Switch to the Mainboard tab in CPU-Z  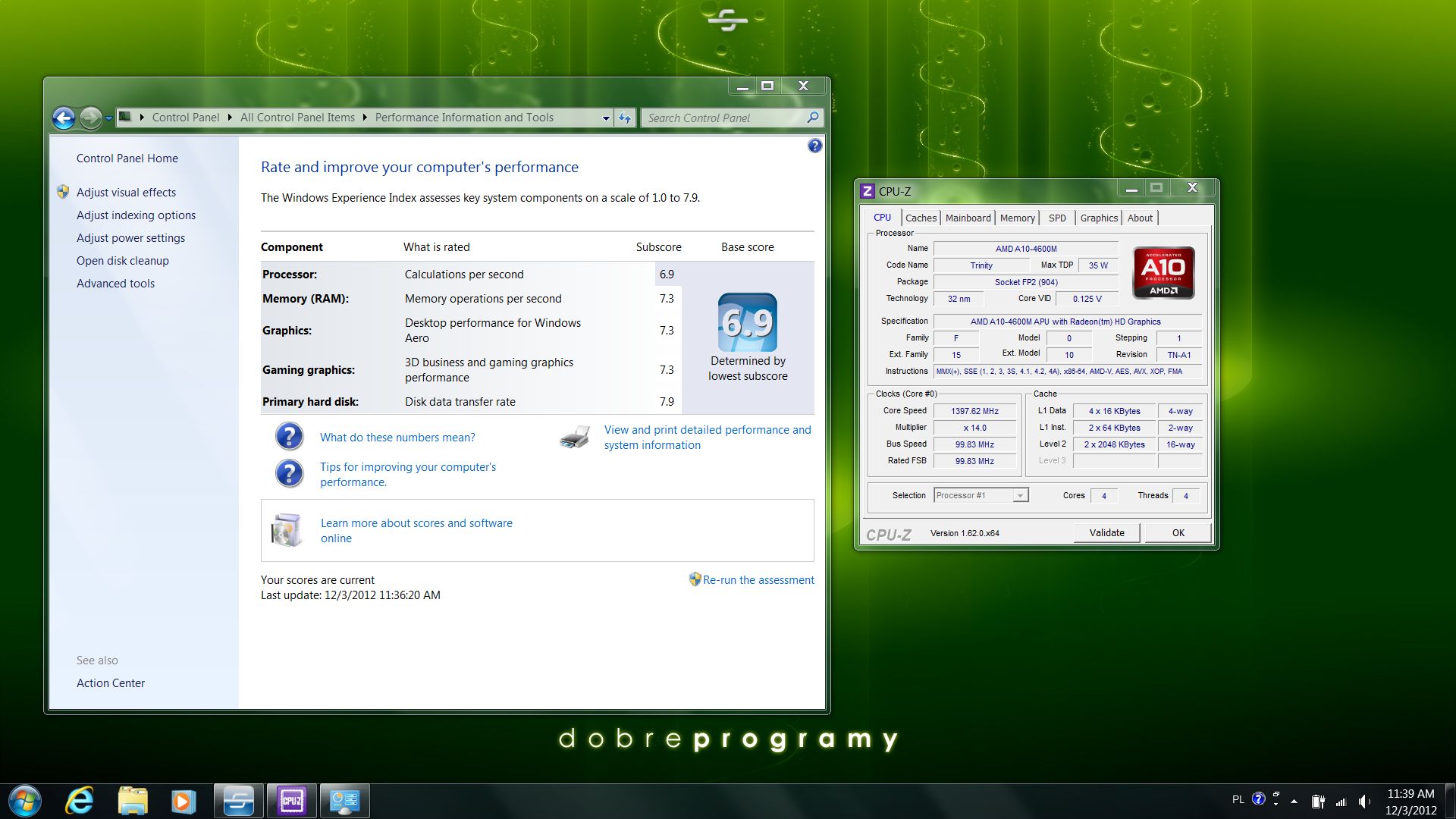pos(968,218)
